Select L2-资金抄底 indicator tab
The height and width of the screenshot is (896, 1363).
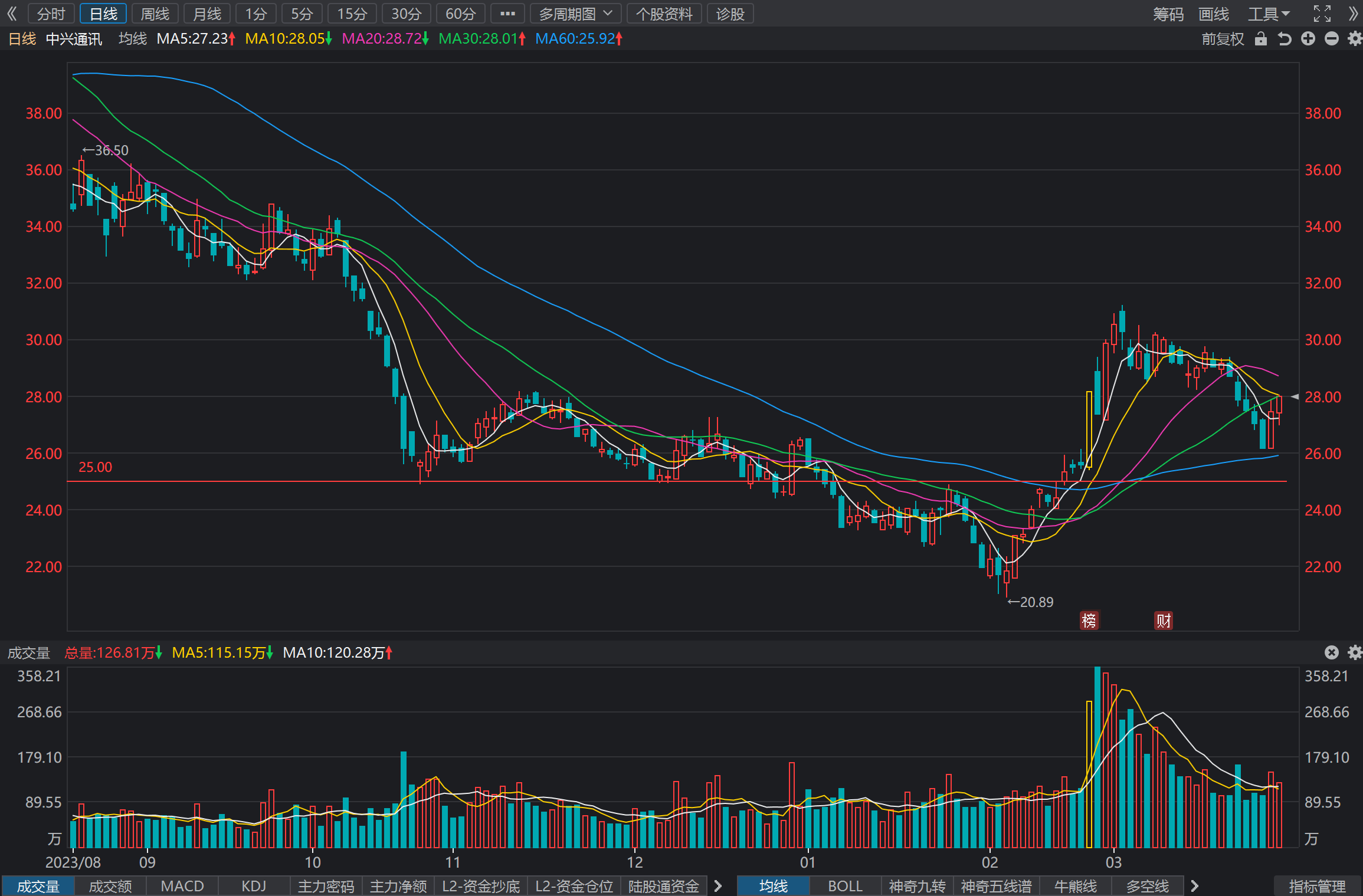tap(481, 886)
